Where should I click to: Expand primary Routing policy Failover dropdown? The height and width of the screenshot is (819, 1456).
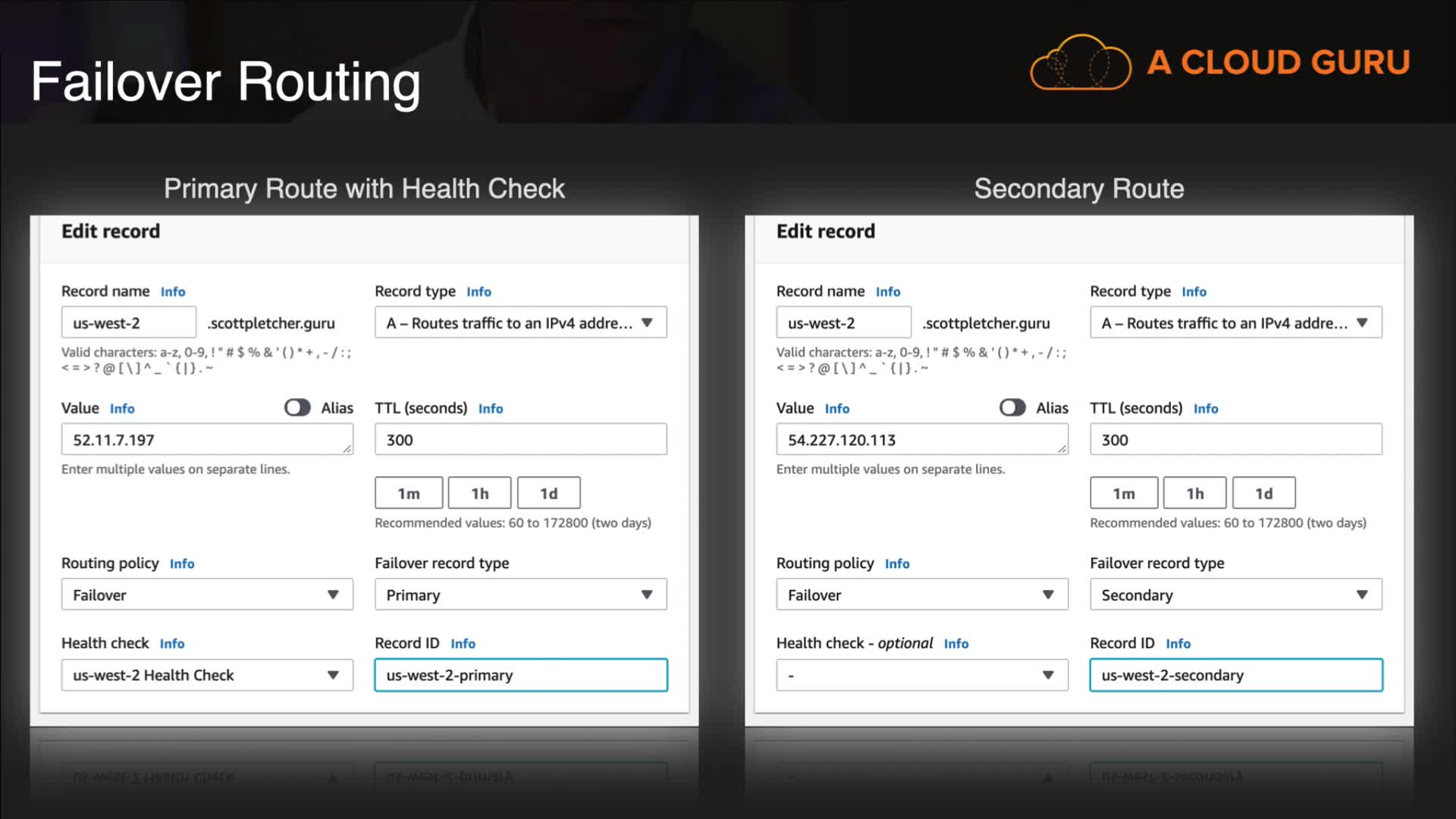coord(207,595)
